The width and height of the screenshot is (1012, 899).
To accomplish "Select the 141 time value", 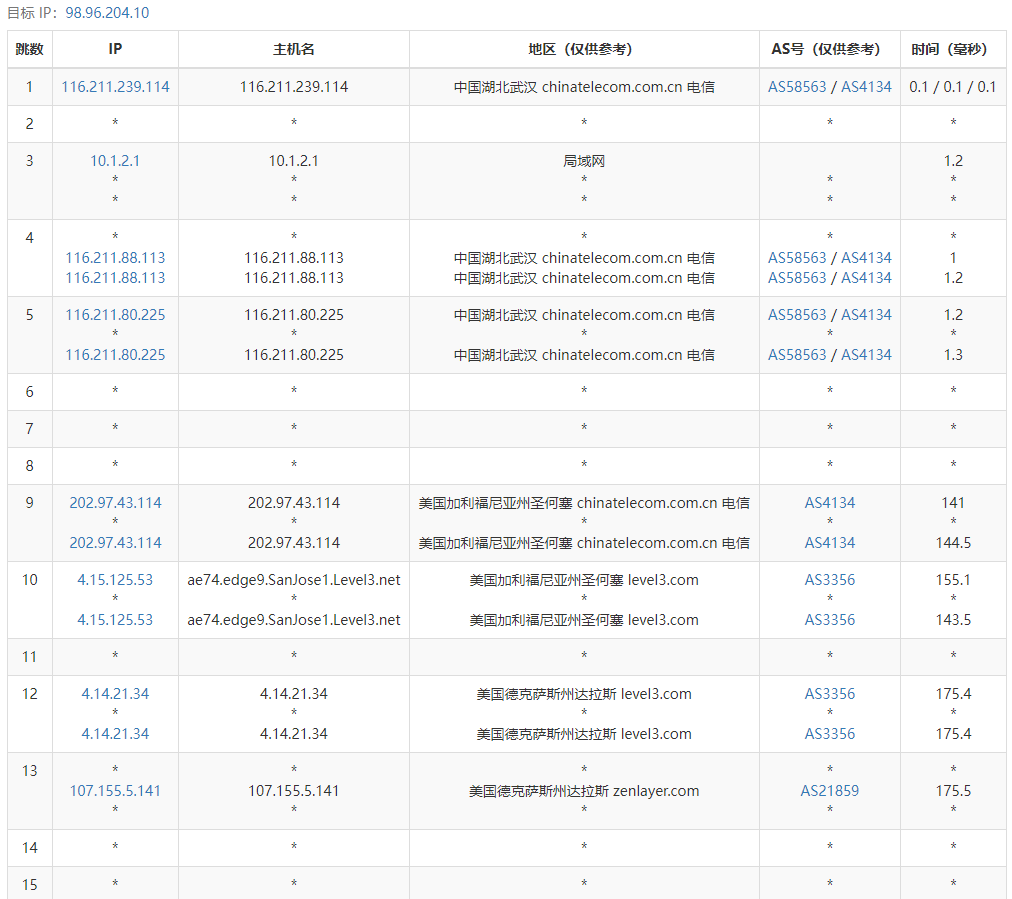I will pyautogui.click(x=953, y=503).
